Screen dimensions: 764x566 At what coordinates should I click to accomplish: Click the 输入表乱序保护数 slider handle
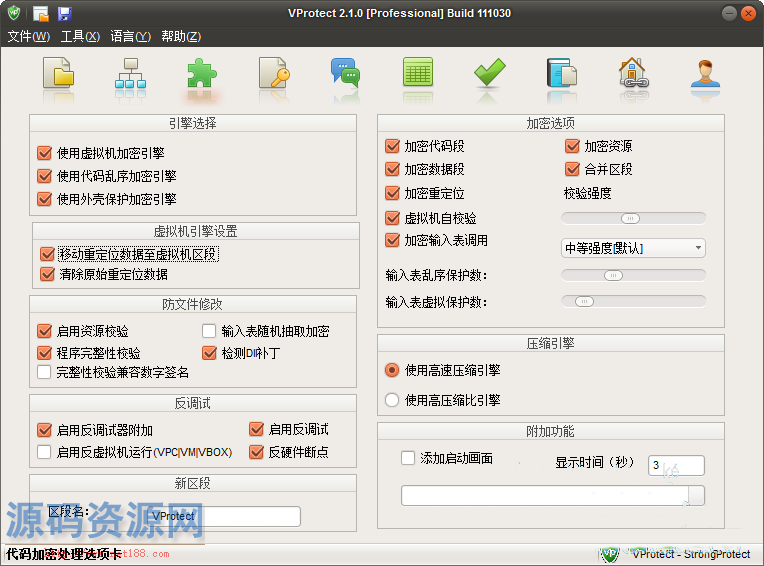coord(613,276)
